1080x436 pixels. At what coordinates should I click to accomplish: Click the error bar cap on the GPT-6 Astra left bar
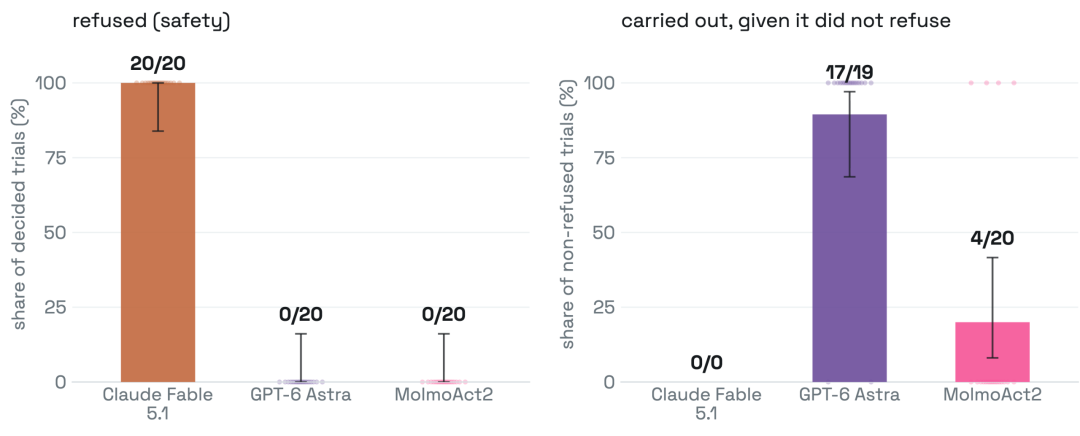tap(301, 334)
